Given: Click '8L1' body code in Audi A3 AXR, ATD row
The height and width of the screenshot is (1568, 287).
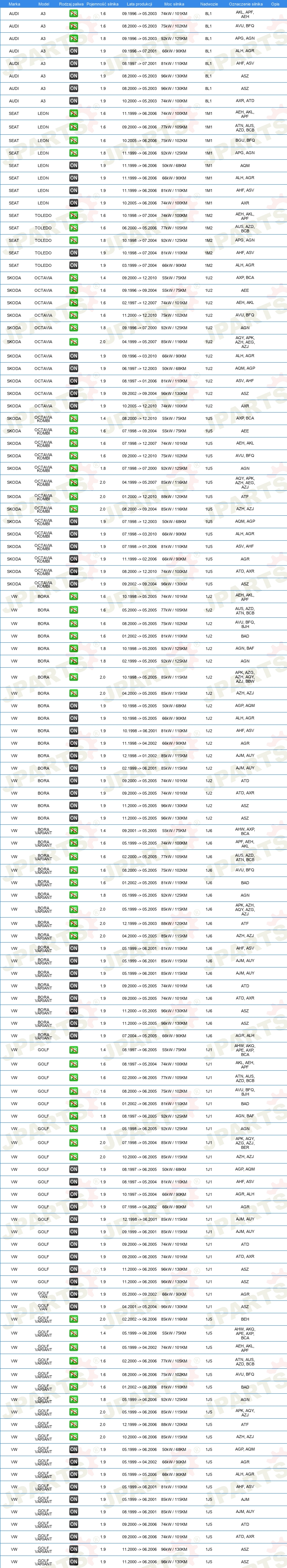Looking at the screenshot, I should [208, 101].
